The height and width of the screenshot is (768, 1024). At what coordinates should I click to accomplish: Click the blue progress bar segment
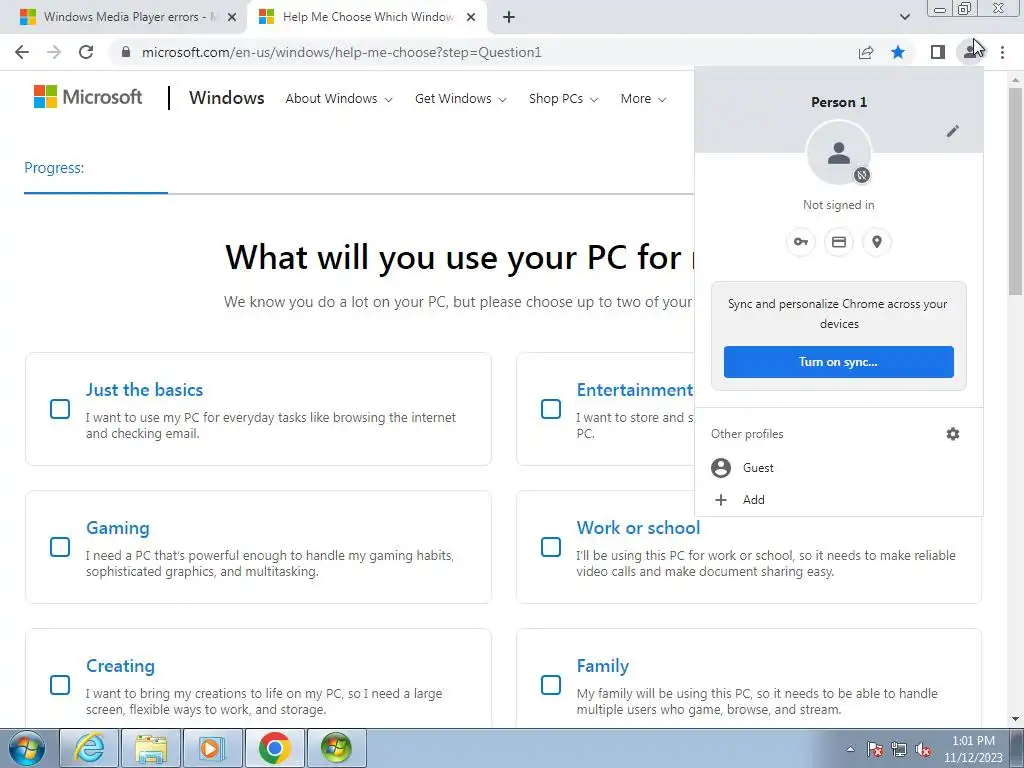(x=96, y=193)
